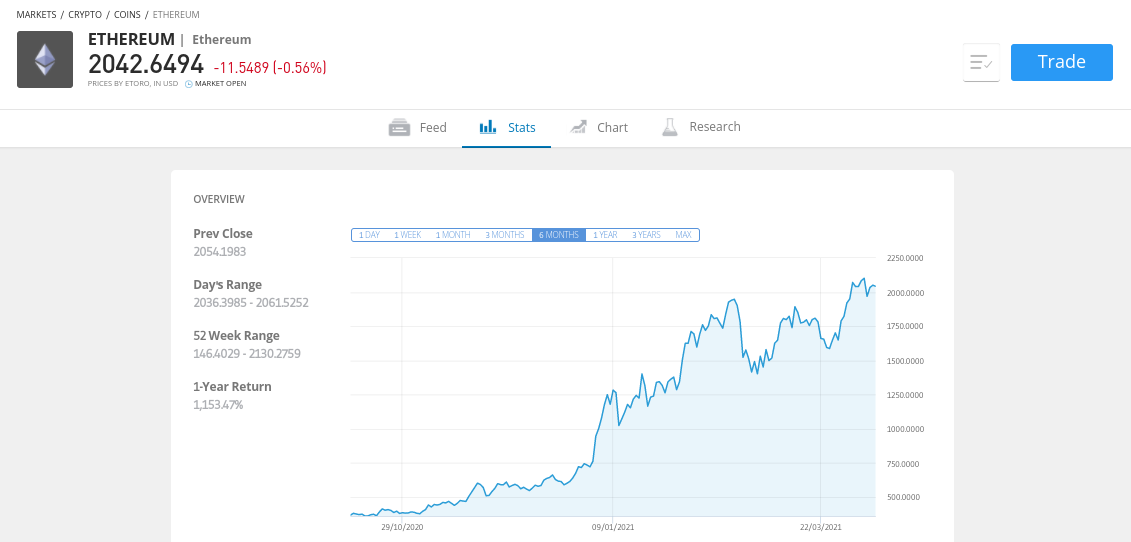Click the Research flask icon

click(x=670, y=127)
